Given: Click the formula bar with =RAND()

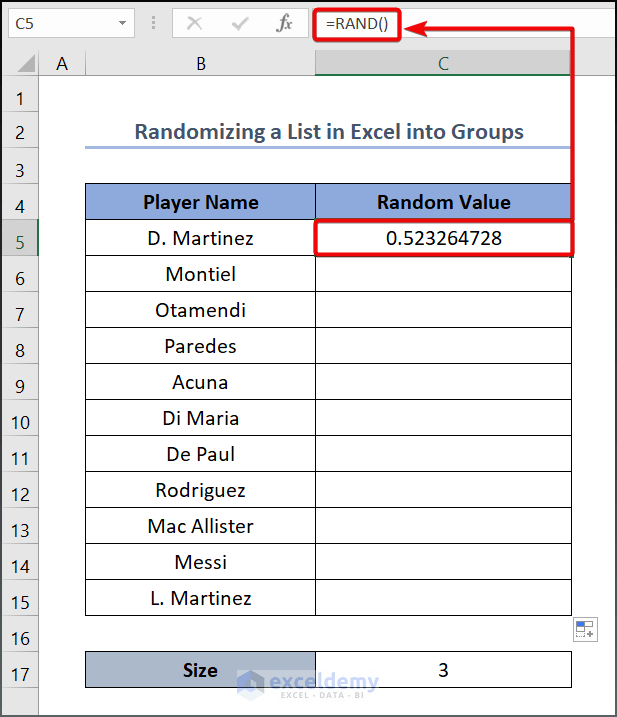Looking at the screenshot, I should [462, 23].
